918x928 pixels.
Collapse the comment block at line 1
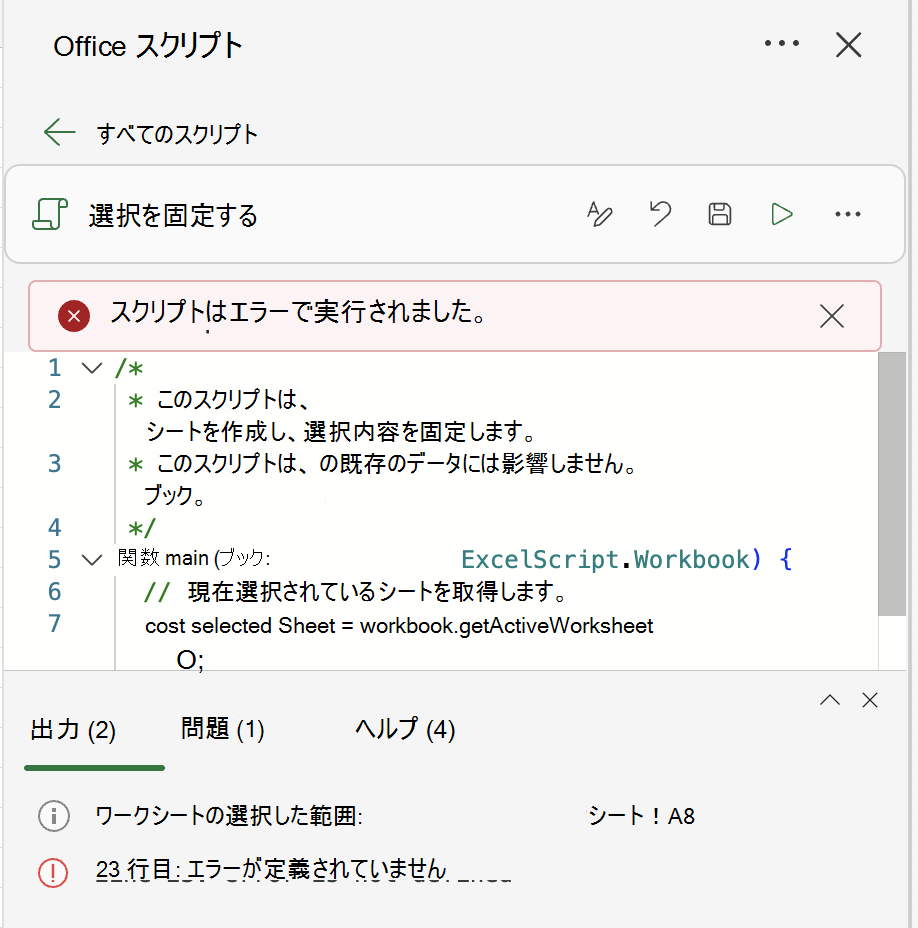92,368
